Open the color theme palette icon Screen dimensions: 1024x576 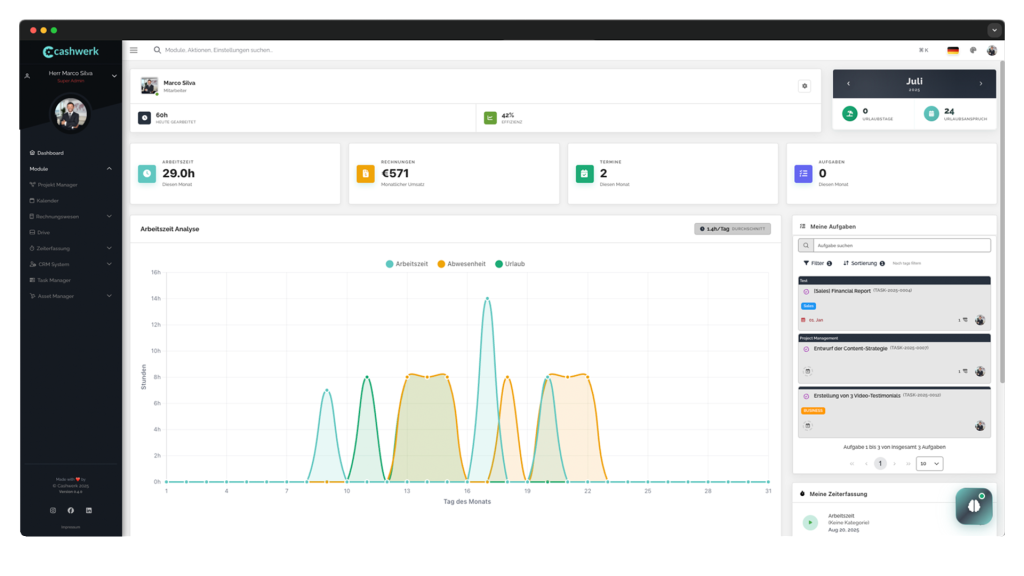[973, 50]
